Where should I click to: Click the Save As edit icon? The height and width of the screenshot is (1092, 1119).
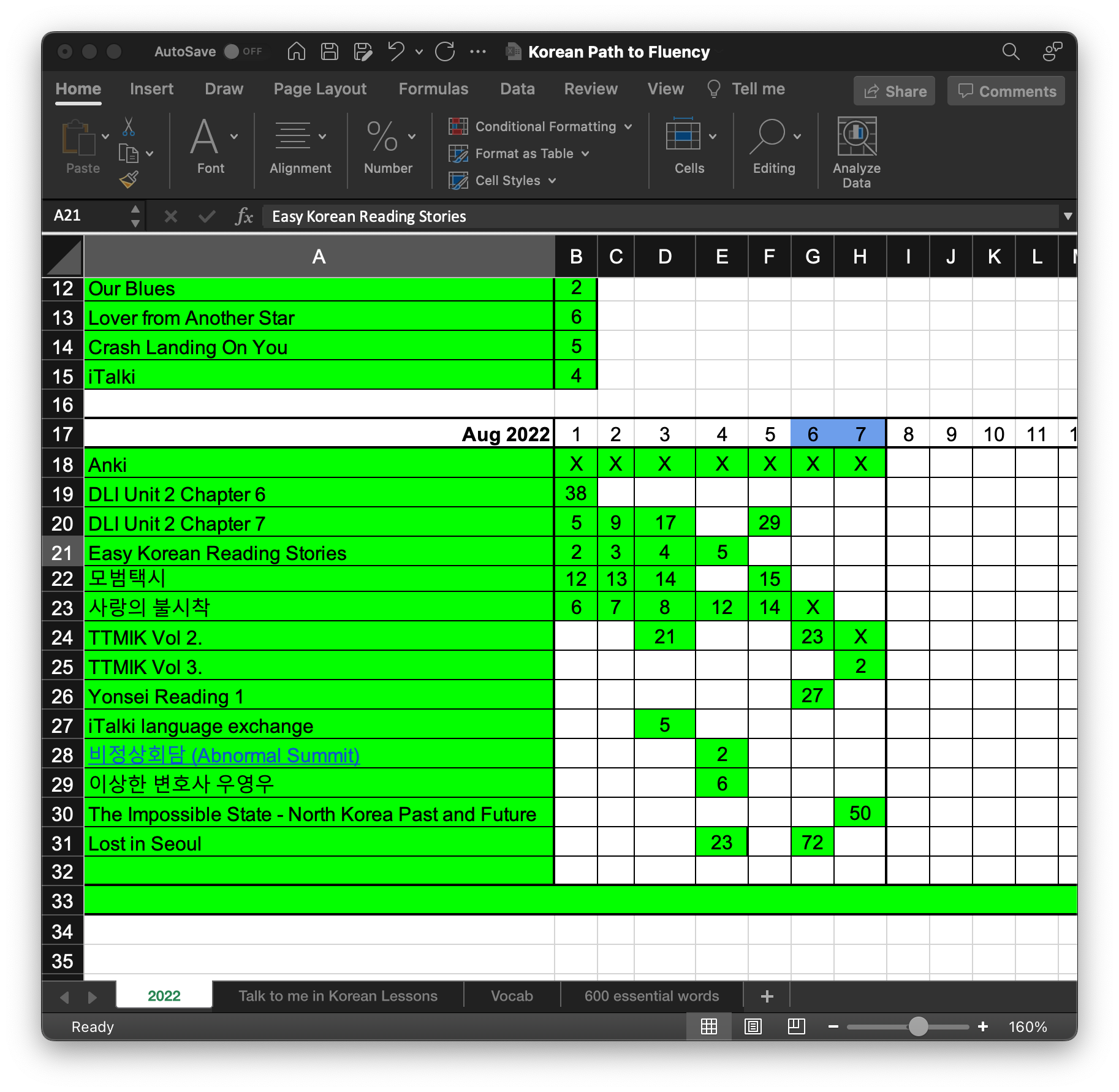tap(363, 51)
